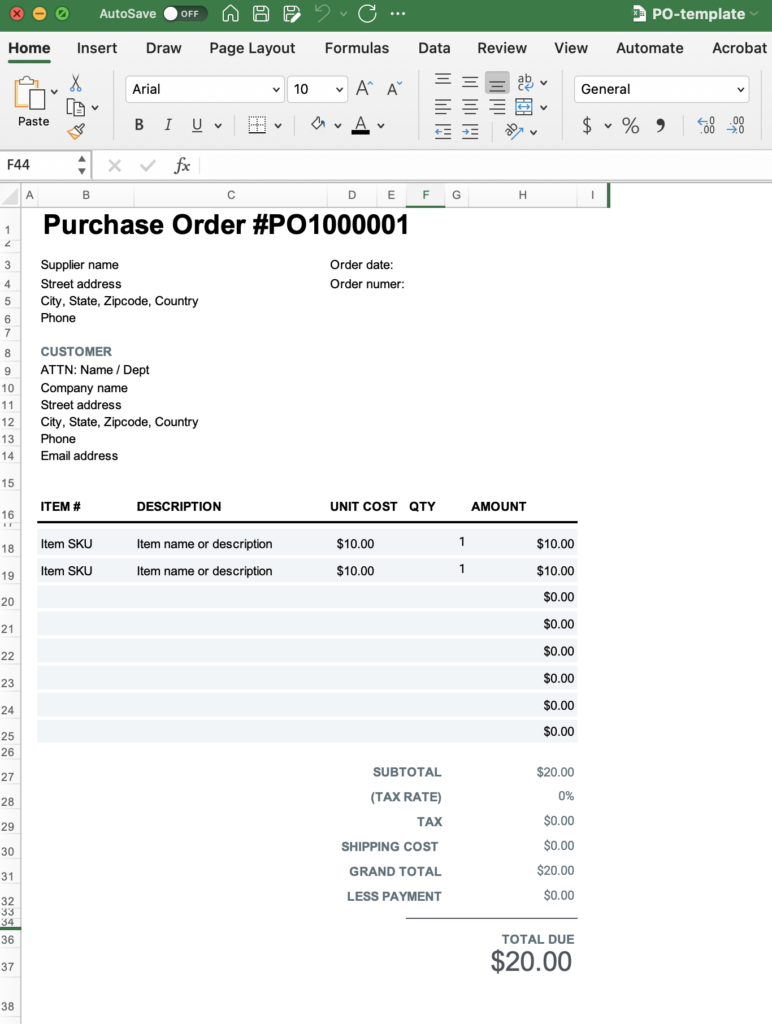Click the Name Box showing F44
Viewport: 772px width, 1024px height.
(x=39, y=165)
